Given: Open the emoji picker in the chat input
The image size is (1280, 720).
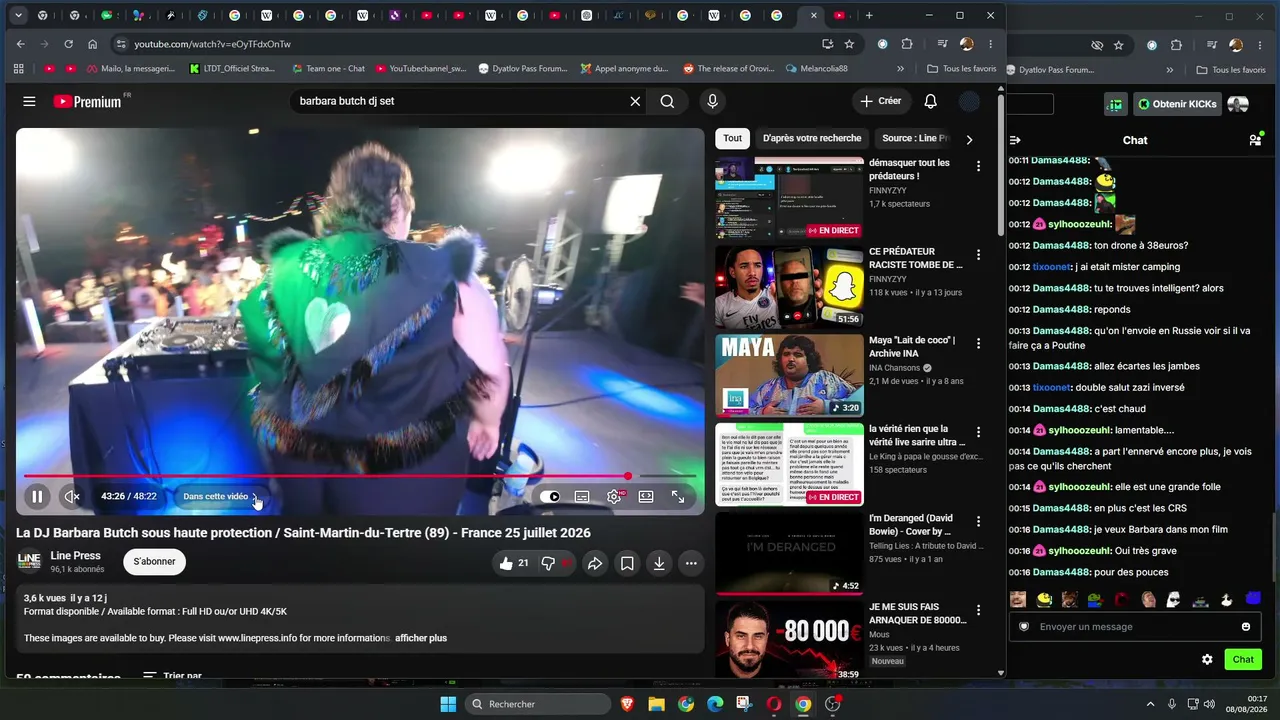Looking at the screenshot, I should coord(1246,627).
